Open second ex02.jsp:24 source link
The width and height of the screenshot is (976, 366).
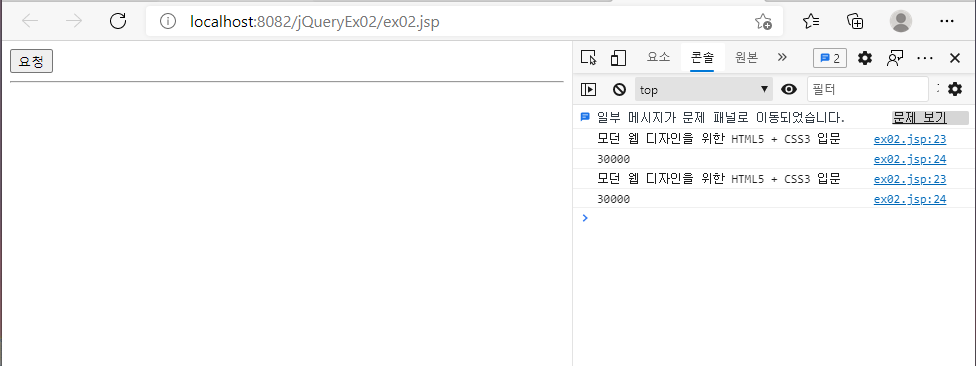click(x=910, y=199)
